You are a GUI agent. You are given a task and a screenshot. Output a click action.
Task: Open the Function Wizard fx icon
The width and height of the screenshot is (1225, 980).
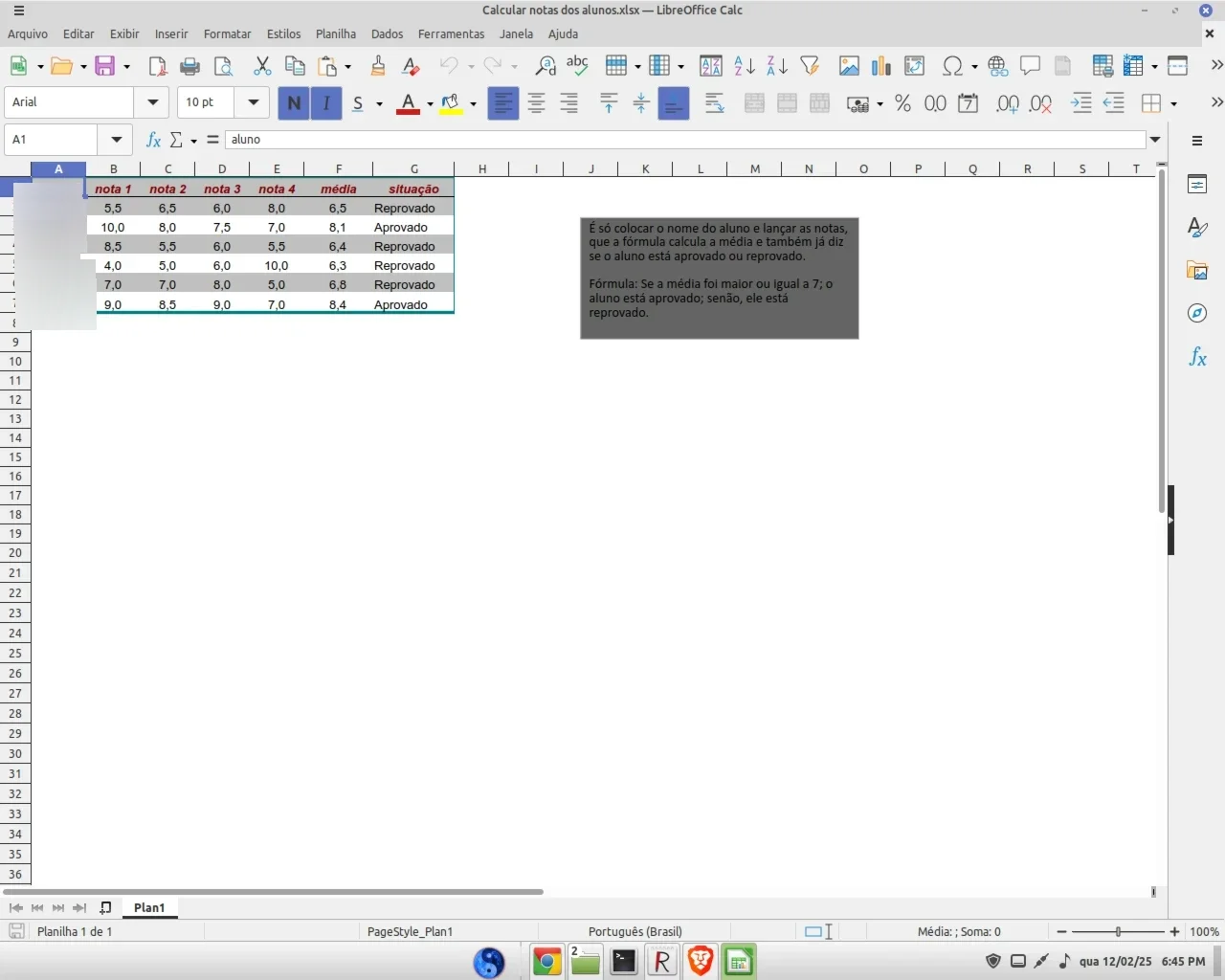pyautogui.click(x=152, y=140)
